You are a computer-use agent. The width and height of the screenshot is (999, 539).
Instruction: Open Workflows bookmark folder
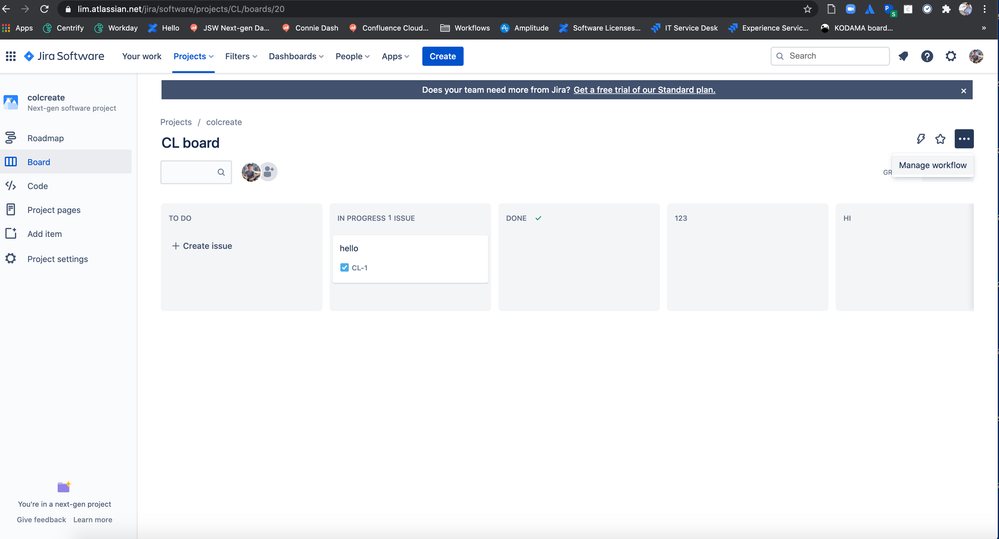465,28
